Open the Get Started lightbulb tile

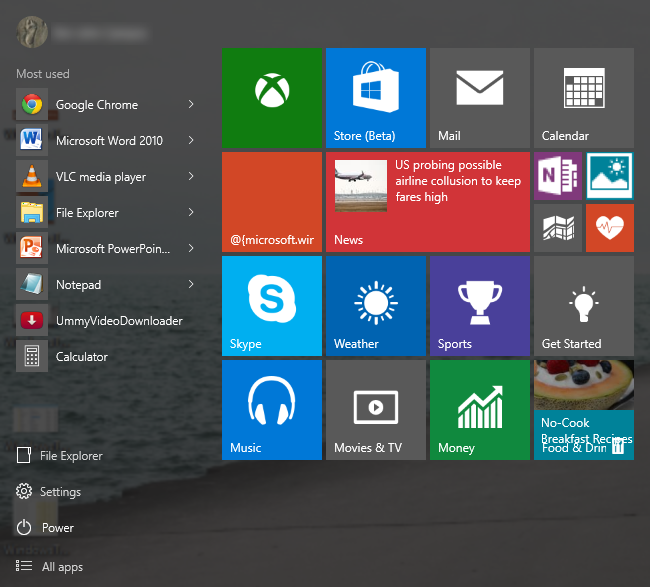click(584, 306)
